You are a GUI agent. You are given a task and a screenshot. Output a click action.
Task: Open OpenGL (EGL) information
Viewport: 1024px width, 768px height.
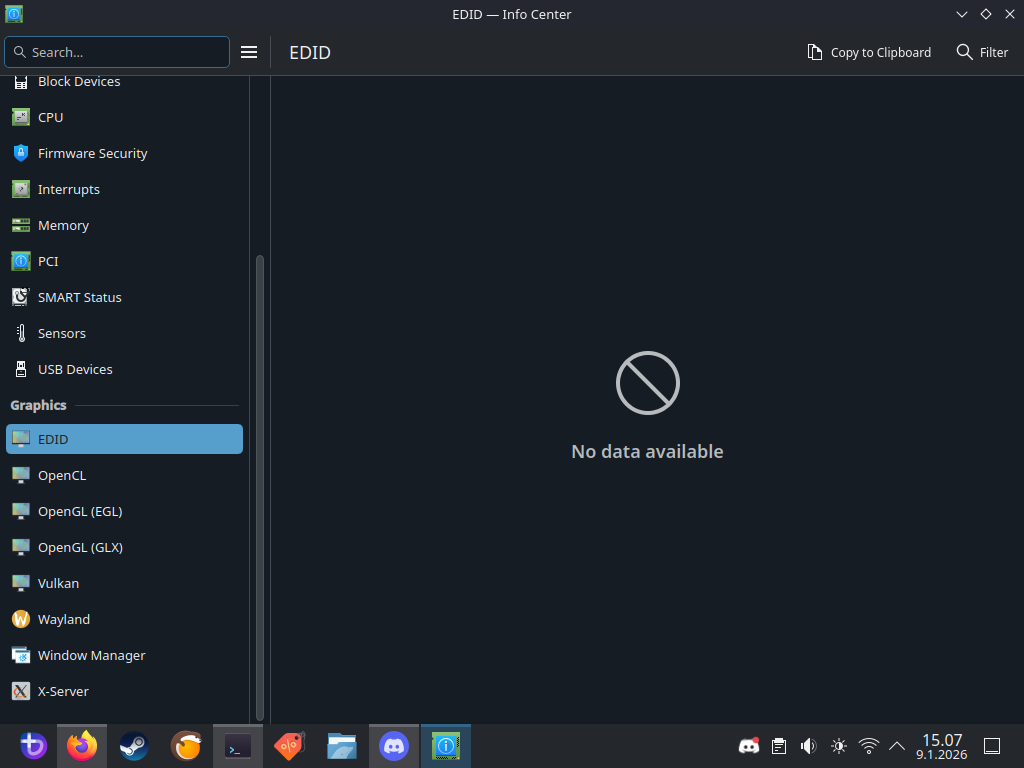124,511
